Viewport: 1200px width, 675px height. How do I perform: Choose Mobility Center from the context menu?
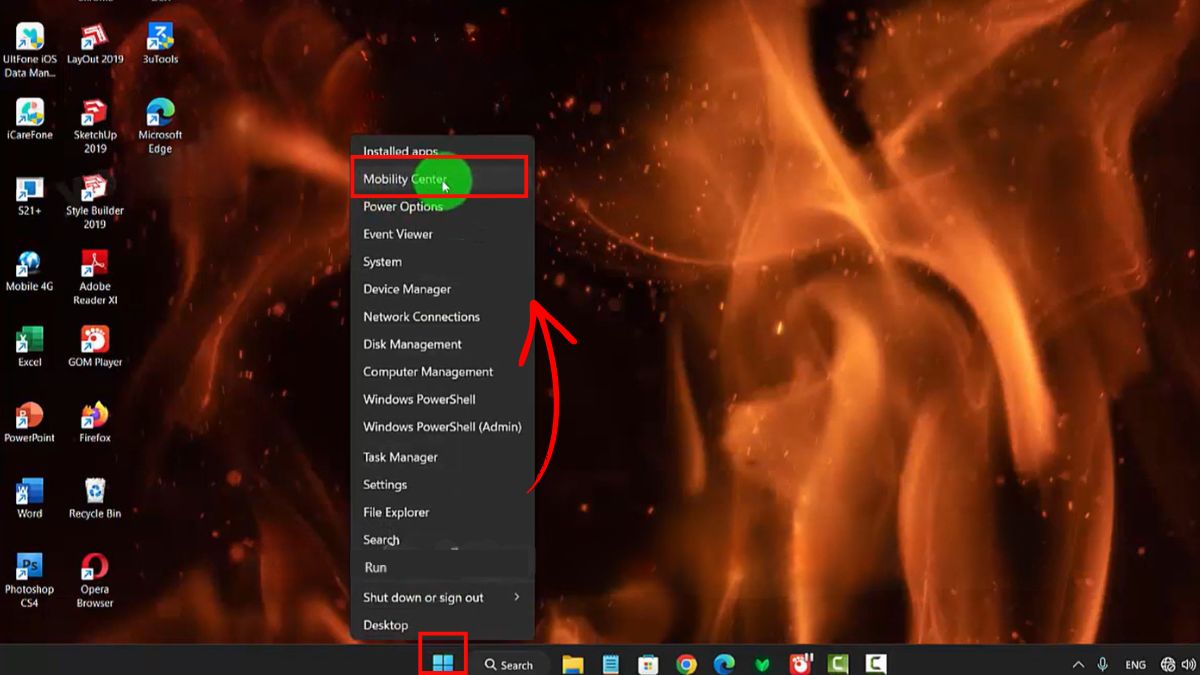(x=442, y=179)
